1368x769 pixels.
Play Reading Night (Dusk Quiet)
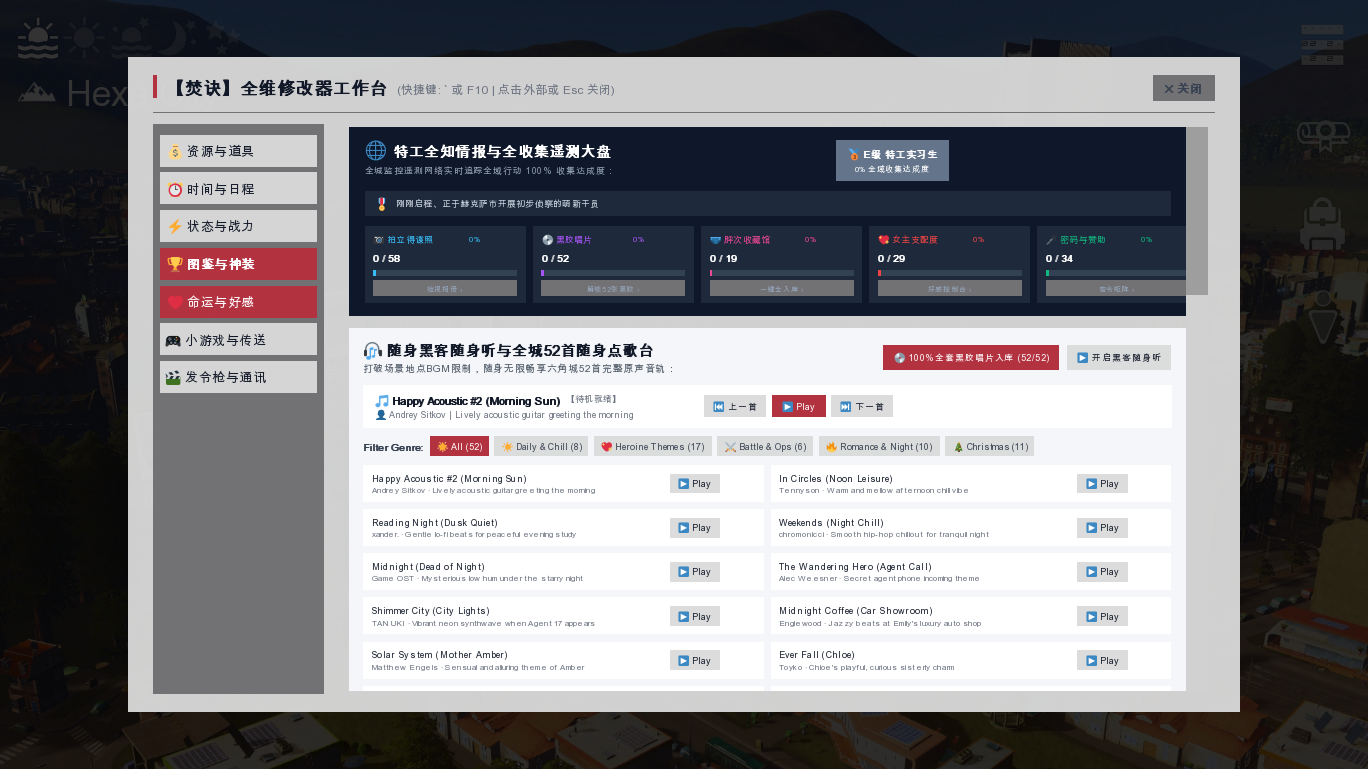click(x=695, y=528)
